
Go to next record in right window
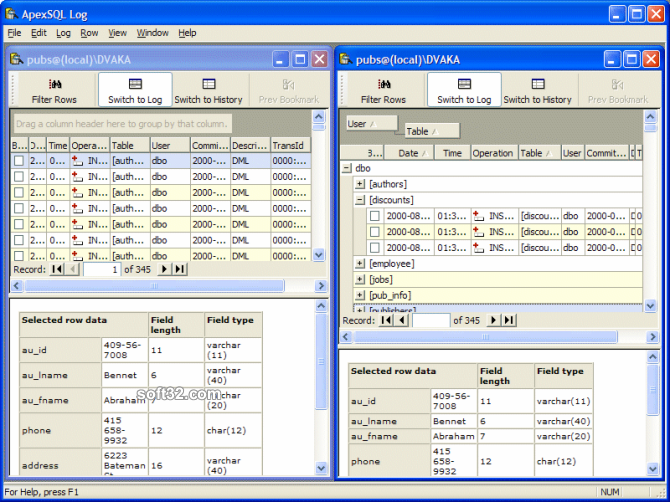pos(494,320)
